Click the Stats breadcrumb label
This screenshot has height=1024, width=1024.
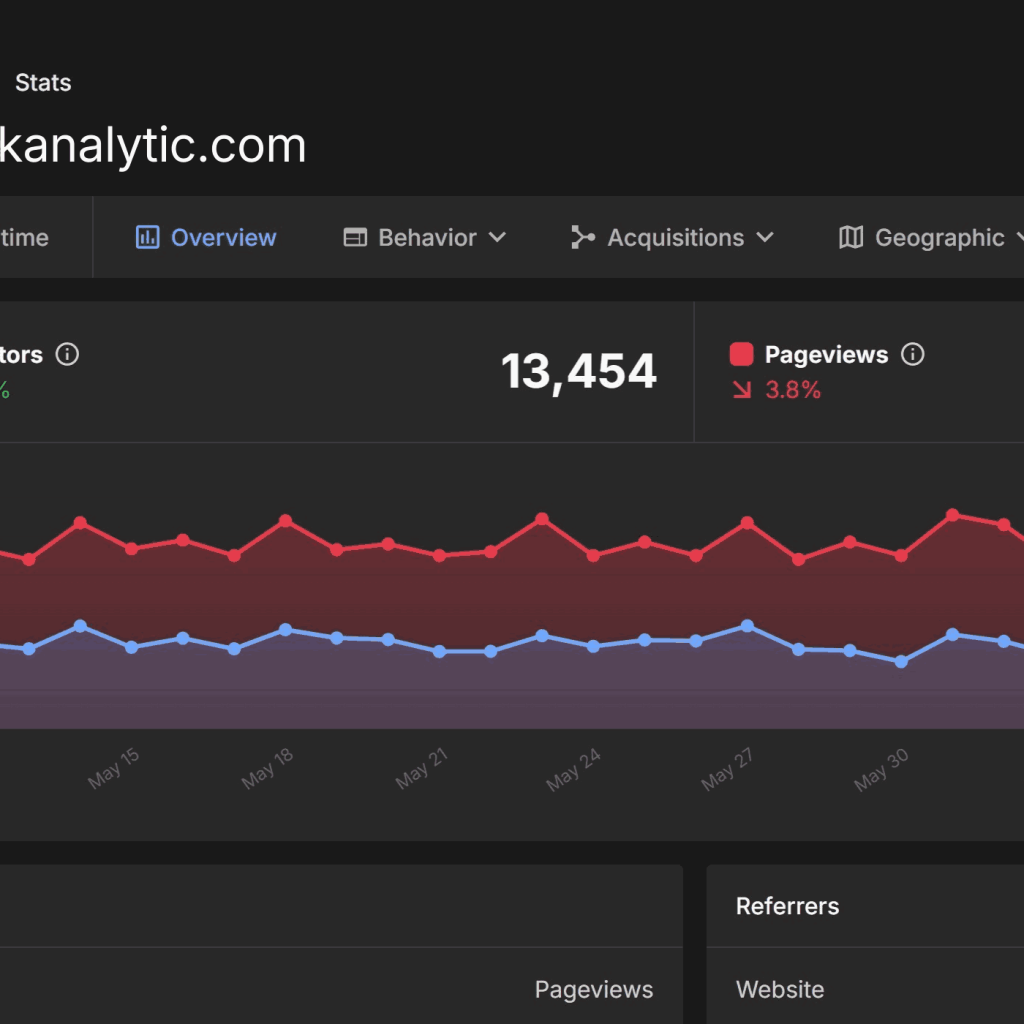pyautogui.click(x=43, y=83)
